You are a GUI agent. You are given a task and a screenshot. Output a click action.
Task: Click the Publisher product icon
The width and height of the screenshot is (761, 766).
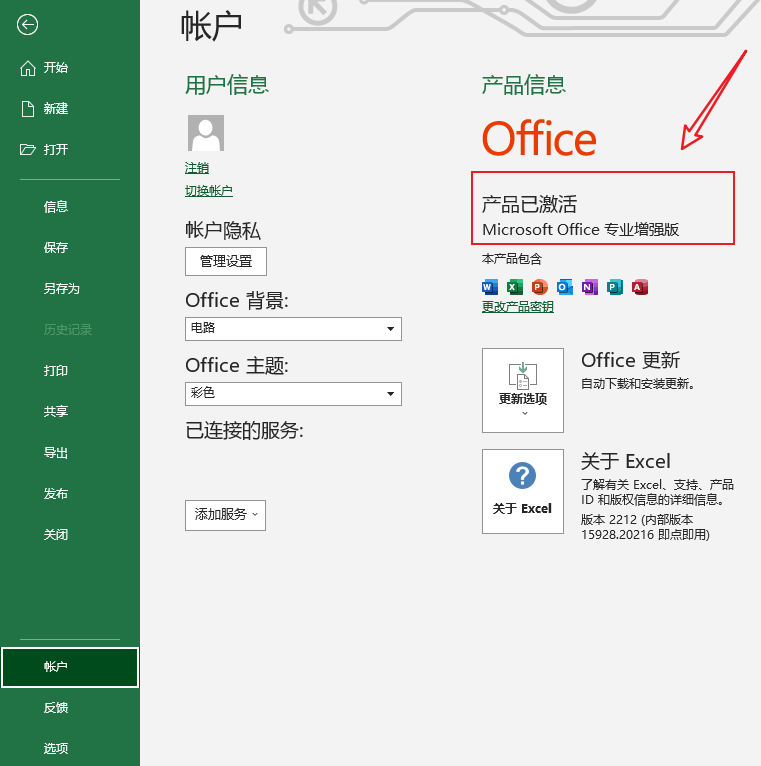(615, 288)
